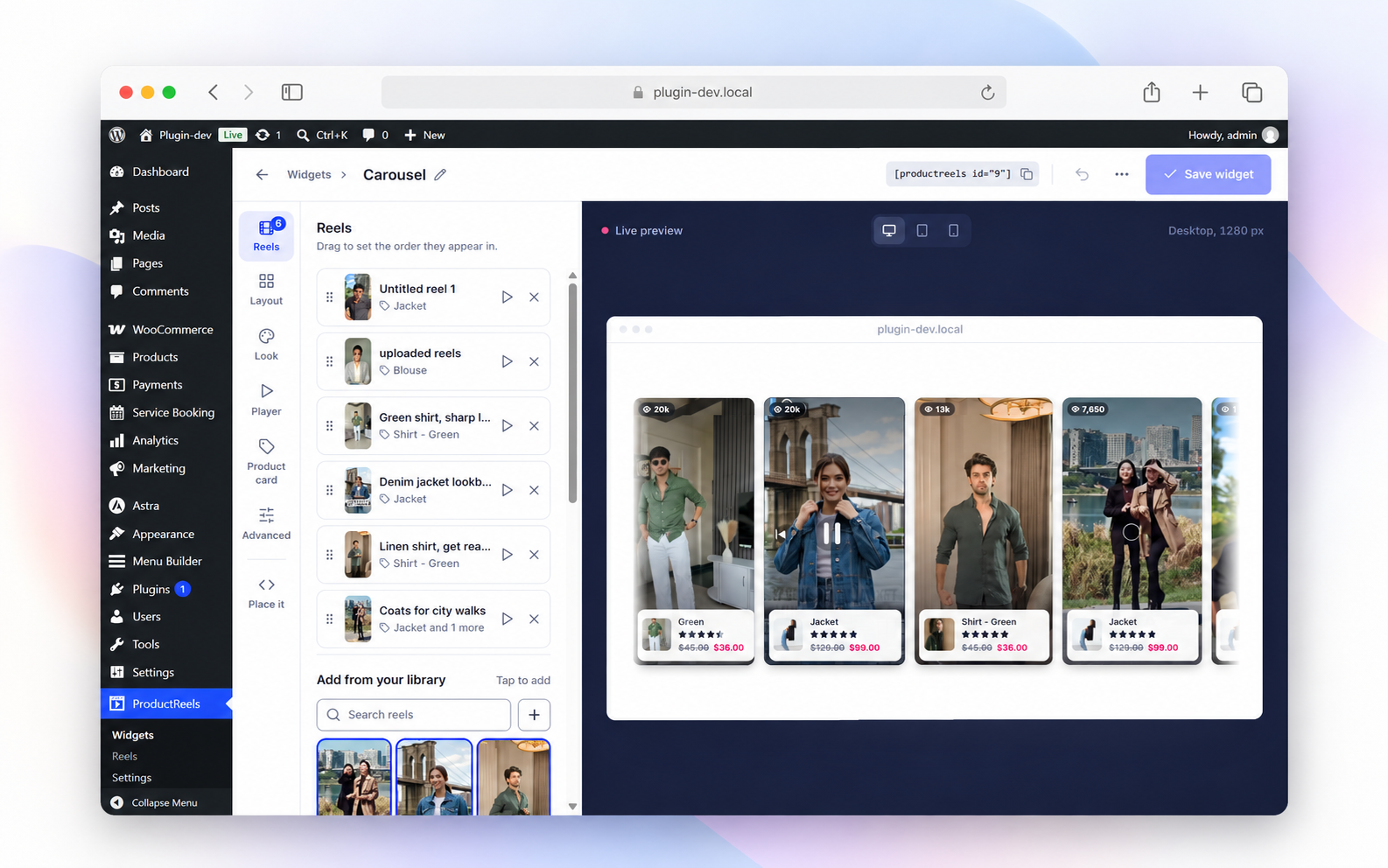Switch live preview to tablet view
Image resolution: width=1388 pixels, height=868 pixels.
922,230
